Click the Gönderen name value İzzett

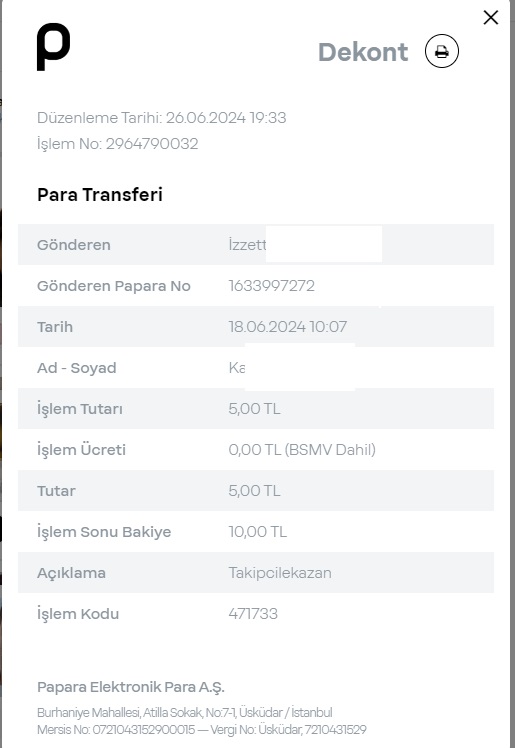click(247, 245)
